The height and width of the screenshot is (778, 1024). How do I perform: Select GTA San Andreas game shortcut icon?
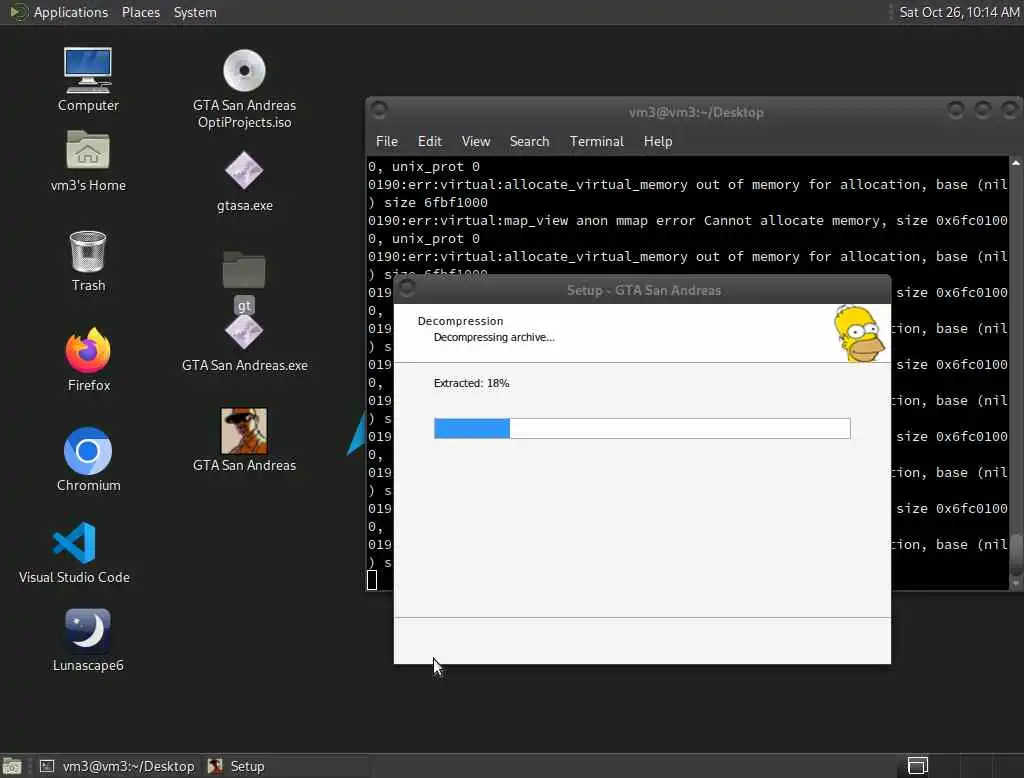pos(244,440)
